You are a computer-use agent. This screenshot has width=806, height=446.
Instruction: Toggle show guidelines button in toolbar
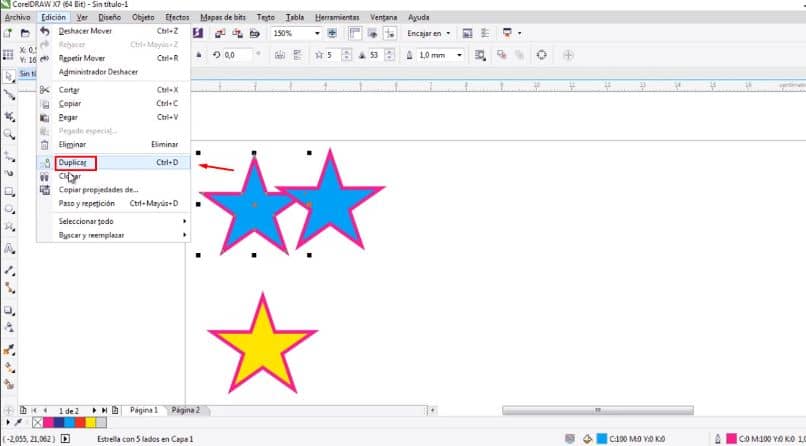click(x=390, y=33)
